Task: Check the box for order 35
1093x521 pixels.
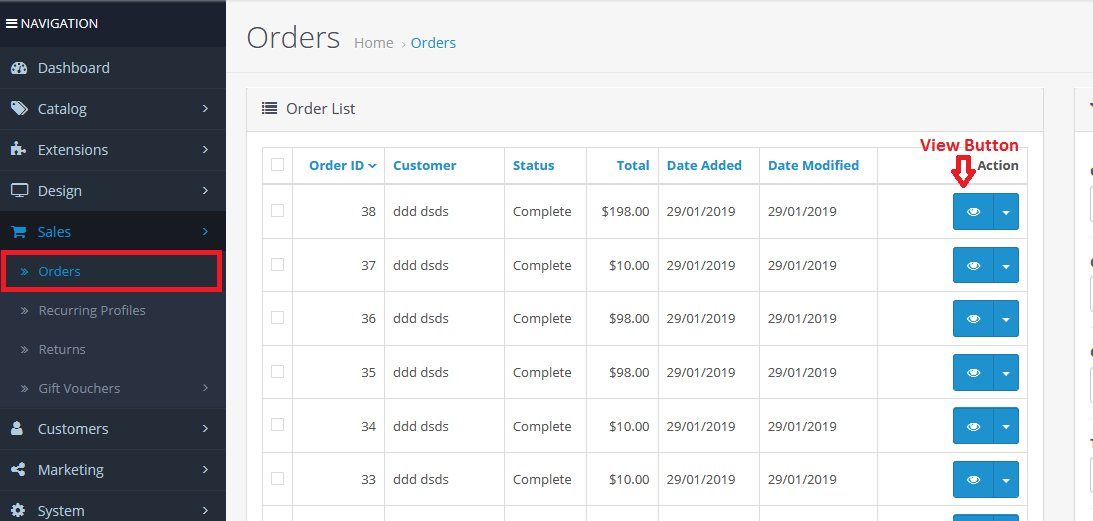Action: (x=277, y=372)
